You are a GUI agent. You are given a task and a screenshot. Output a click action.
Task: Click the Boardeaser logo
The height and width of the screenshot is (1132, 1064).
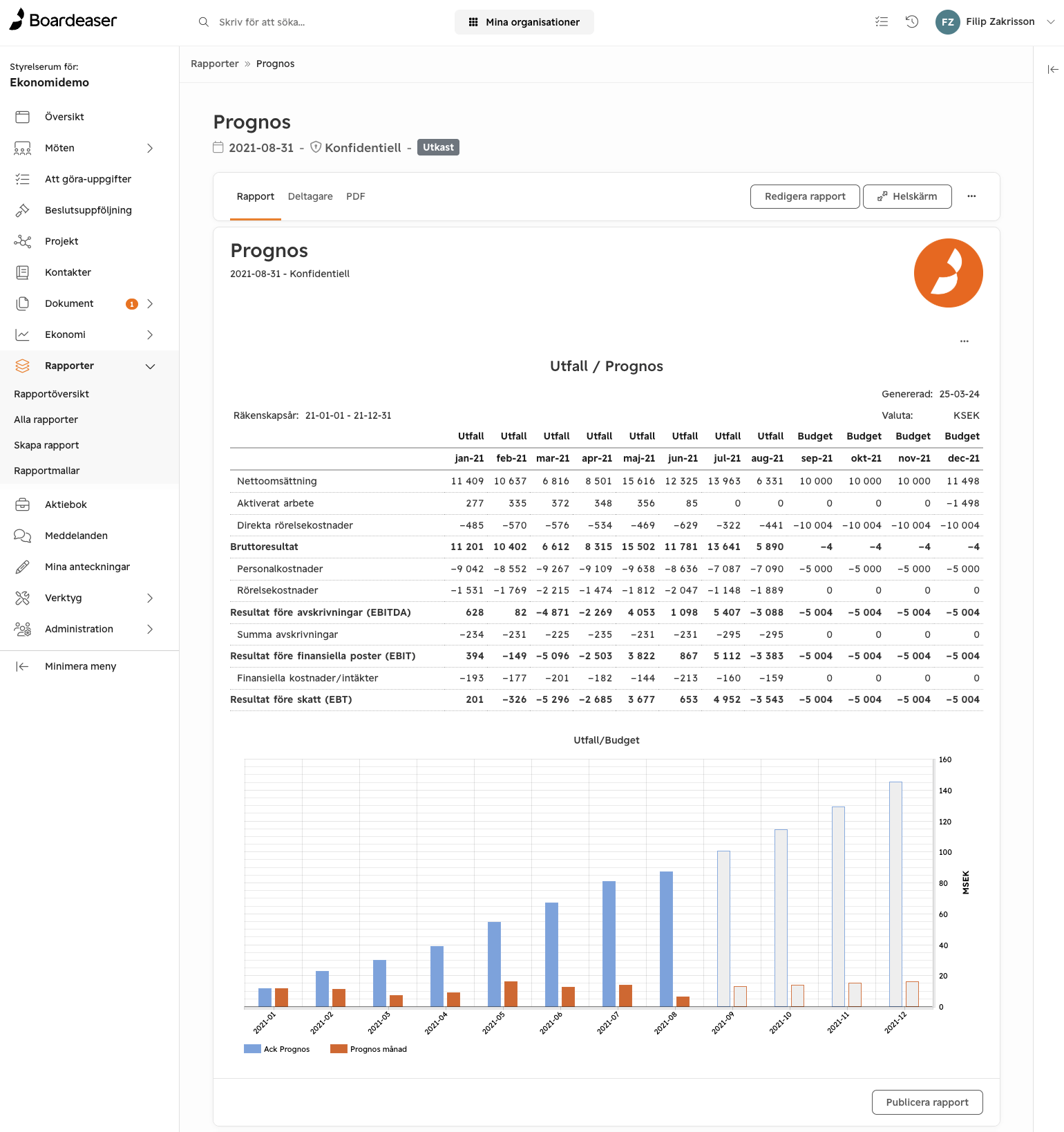64,20
